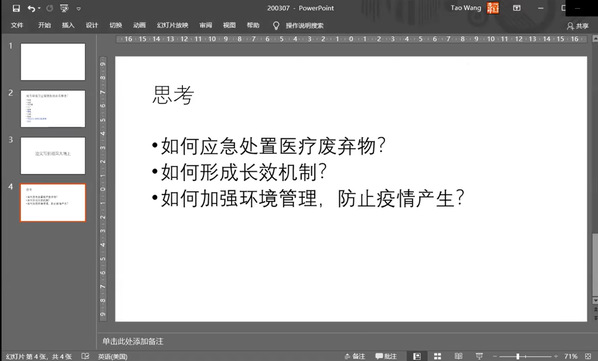Click the 操作说明搜索 lightbulb search box
The image size is (598, 361).
pos(298,26)
